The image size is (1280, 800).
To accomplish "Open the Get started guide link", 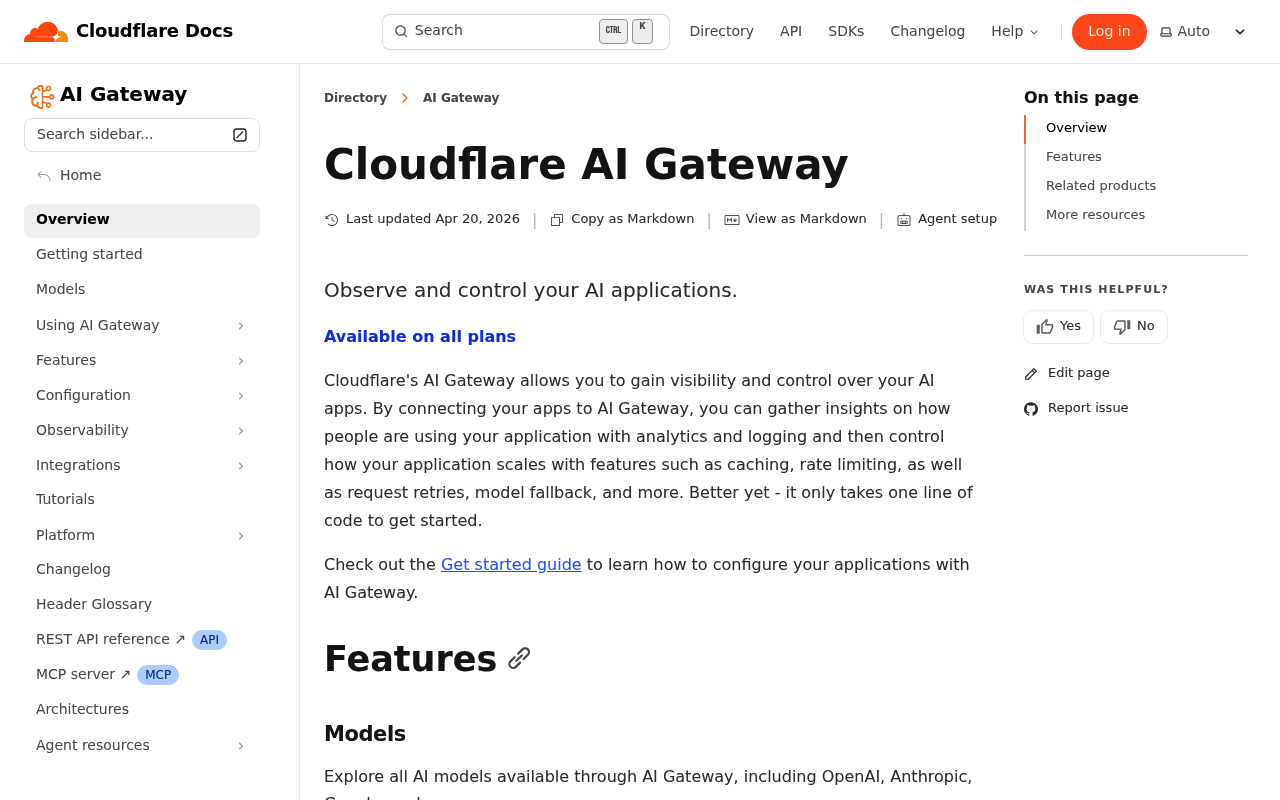I will pos(511,564).
